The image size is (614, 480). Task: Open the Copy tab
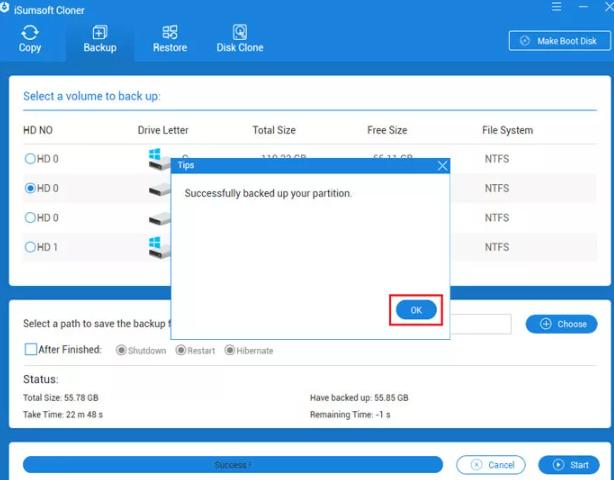pyautogui.click(x=30, y=39)
